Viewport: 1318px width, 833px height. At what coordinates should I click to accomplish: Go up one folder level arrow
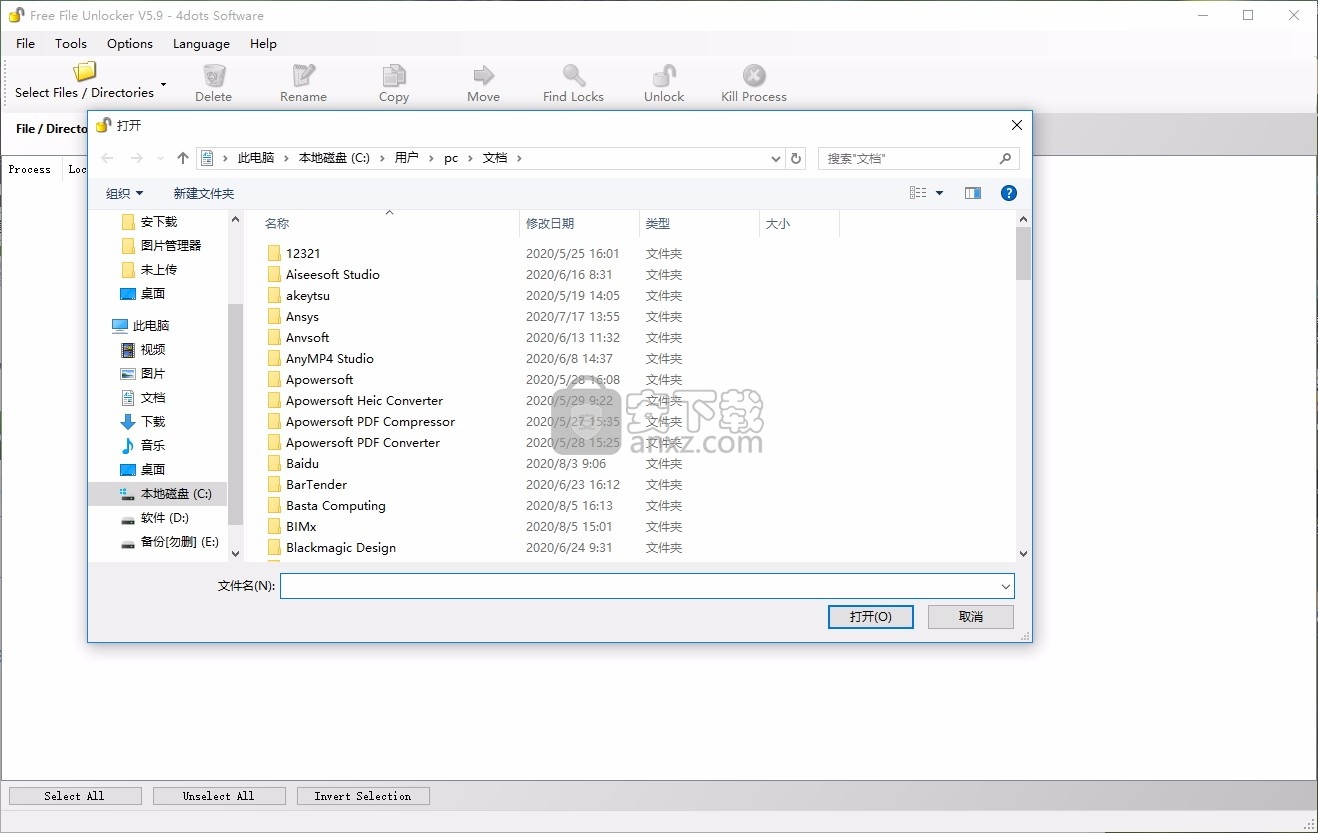183,158
